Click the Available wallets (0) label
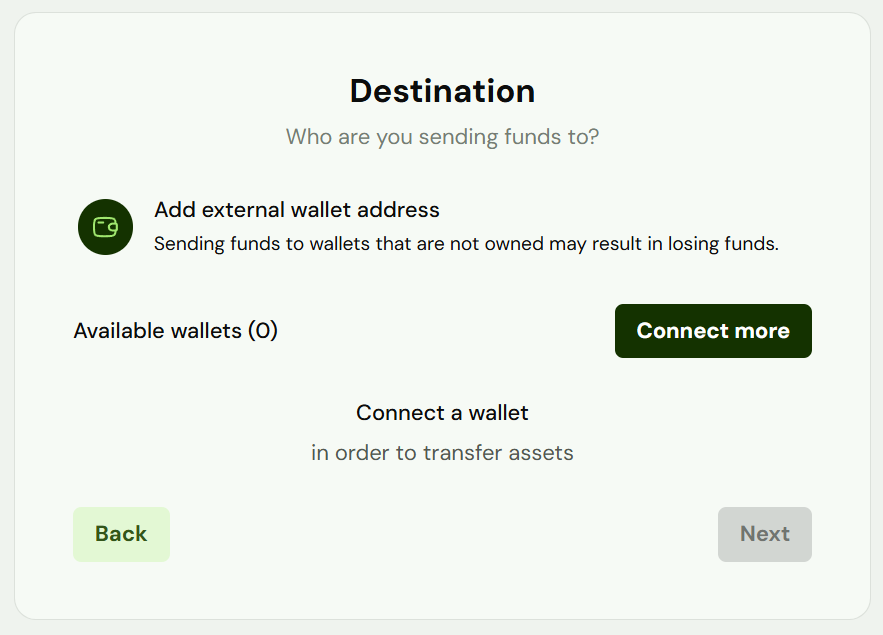The image size is (883, 635). pos(175,331)
